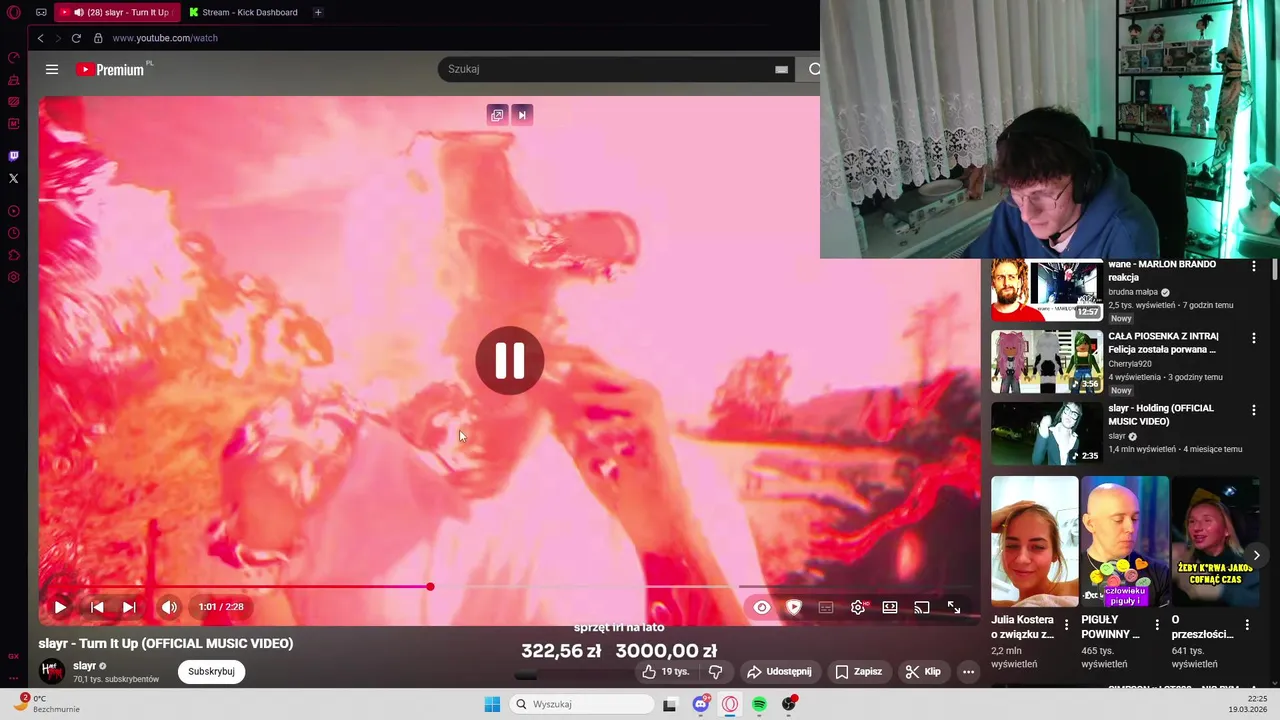Screen dimensions: 1280x720
Task: Open Spotify from the taskbar
Action: coord(759,704)
